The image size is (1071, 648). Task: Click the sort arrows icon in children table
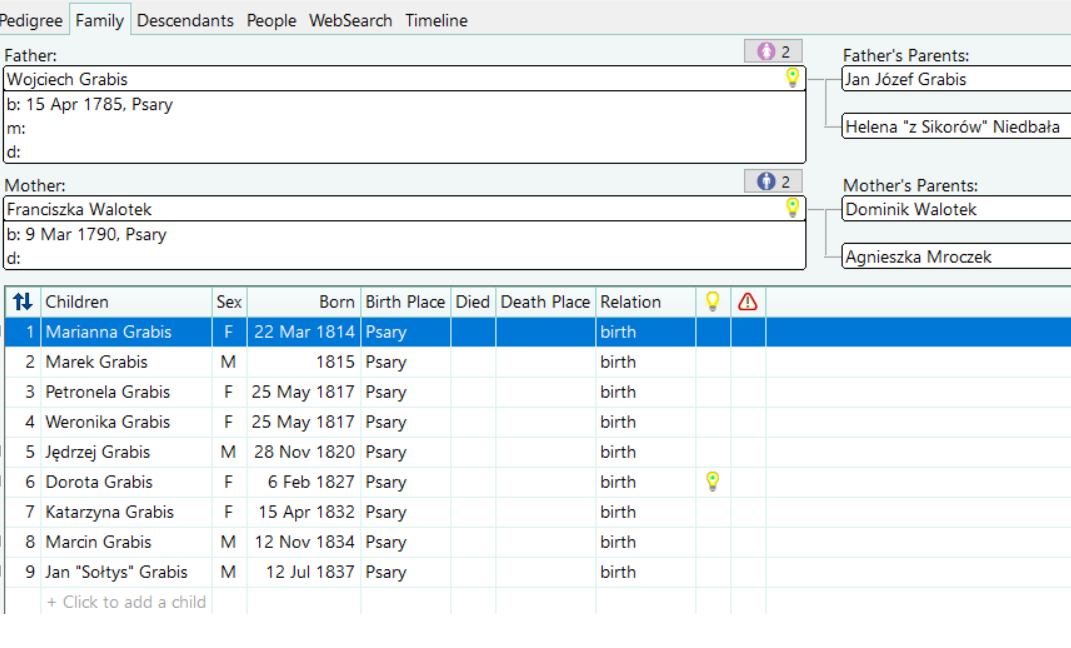pos(23,302)
